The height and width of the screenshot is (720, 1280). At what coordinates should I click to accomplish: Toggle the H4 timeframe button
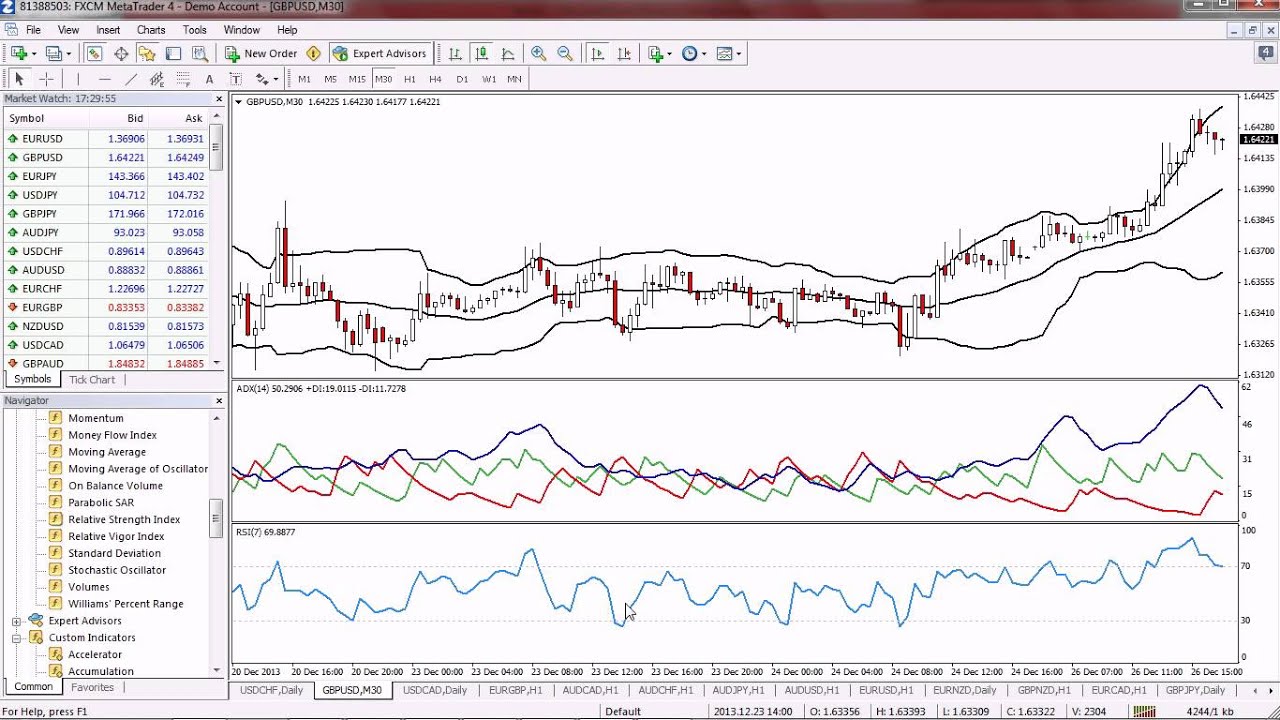(435, 79)
